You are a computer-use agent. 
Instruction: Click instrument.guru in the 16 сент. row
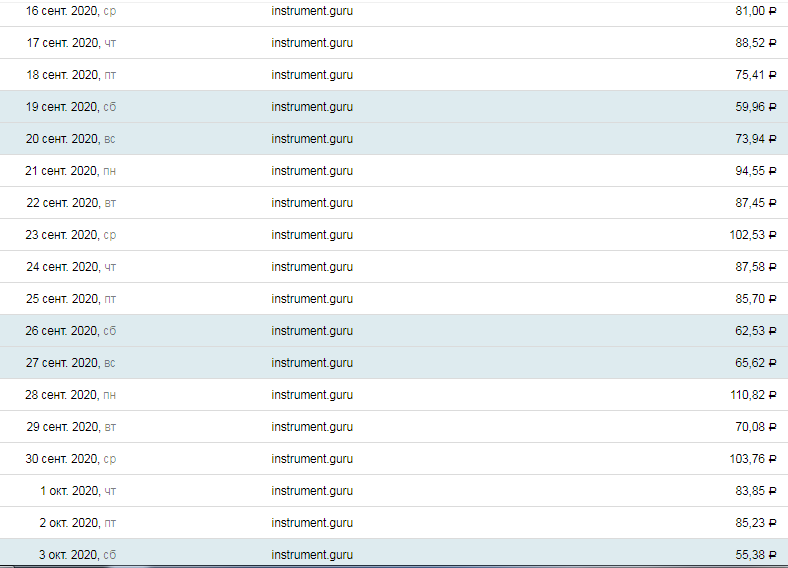click(312, 11)
